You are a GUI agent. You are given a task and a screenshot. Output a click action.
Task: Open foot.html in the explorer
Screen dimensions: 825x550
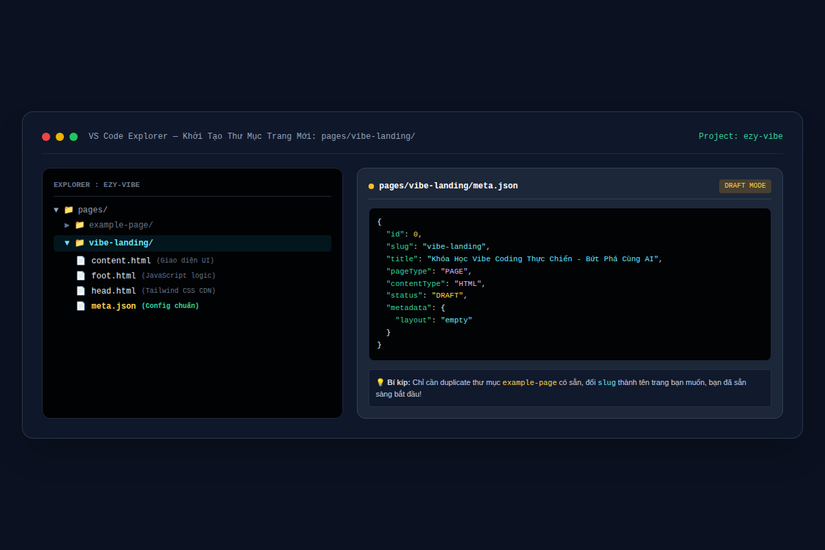pos(113,276)
